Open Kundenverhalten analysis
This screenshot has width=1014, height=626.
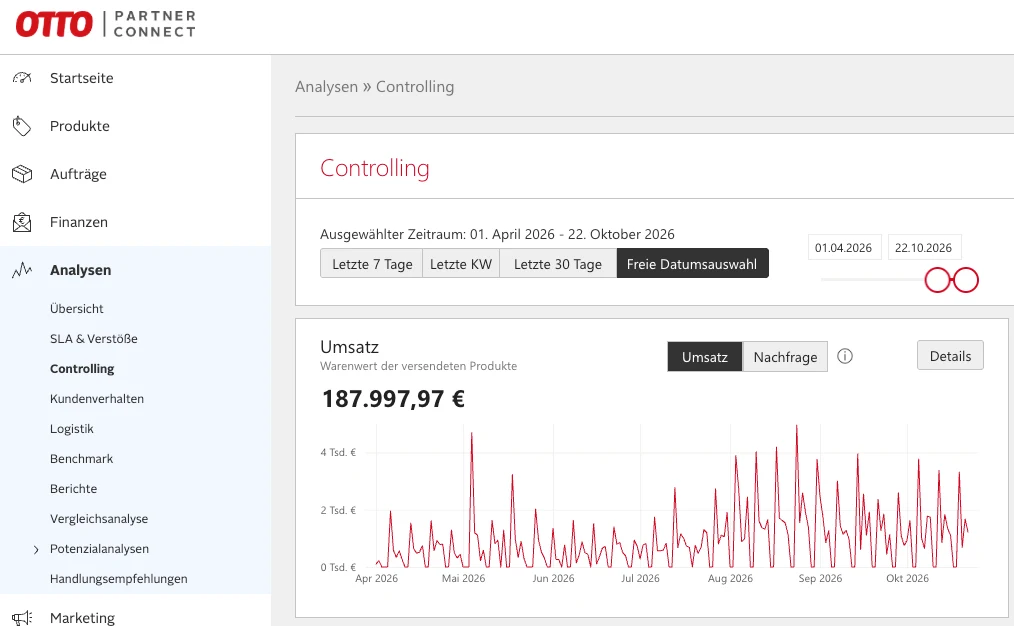(97, 398)
